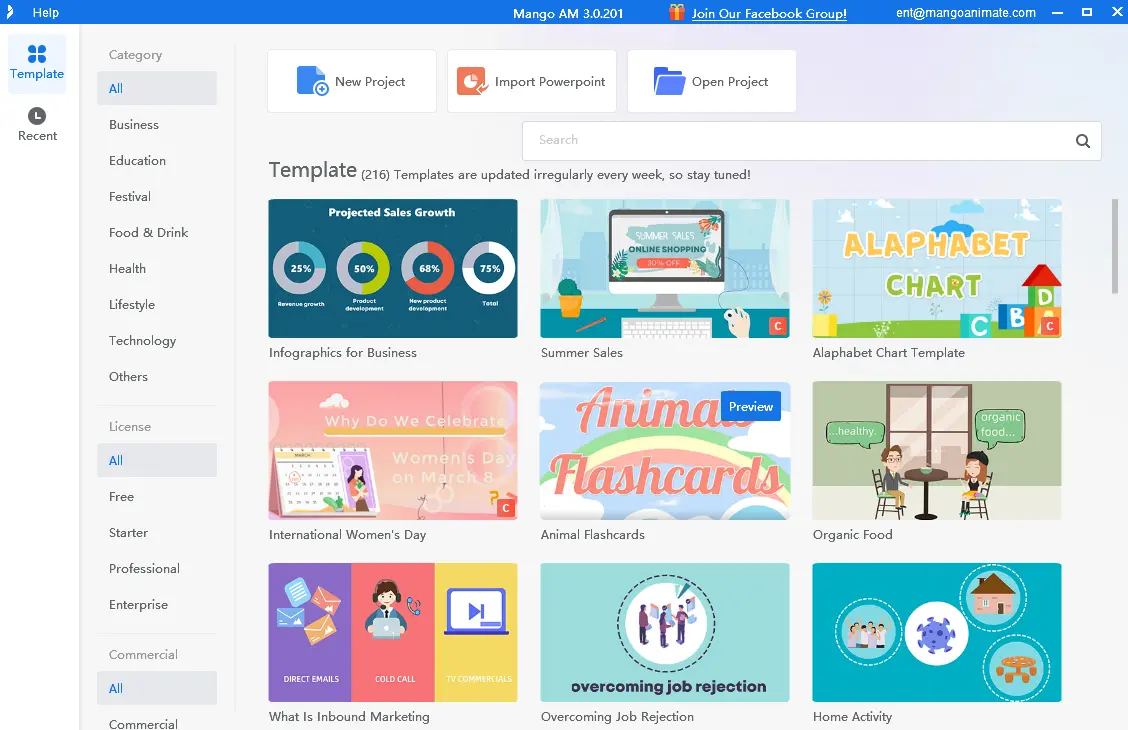Select the Business category
The image size is (1128, 730).
134,125
